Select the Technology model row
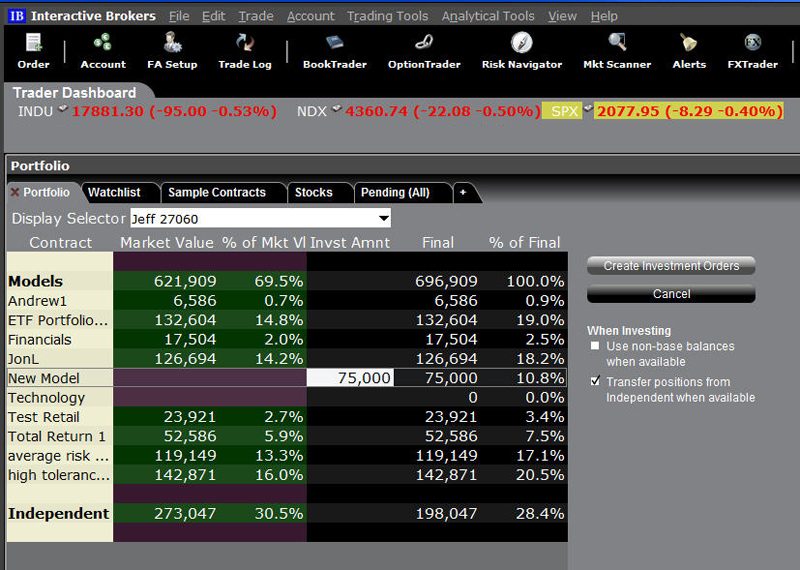 tap(287, 398)
